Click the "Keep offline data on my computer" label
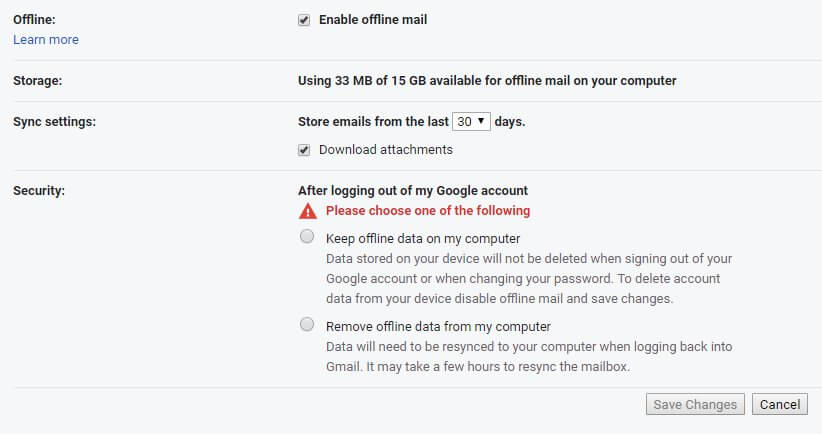Viewport: 822px width, 434px height. pyautogui.click(x=423, y=238)
